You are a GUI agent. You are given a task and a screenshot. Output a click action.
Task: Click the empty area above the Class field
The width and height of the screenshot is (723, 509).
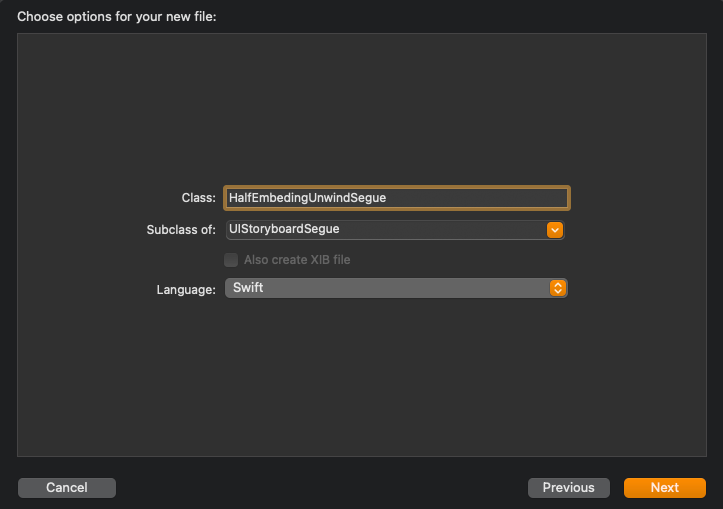pos(362,108)
